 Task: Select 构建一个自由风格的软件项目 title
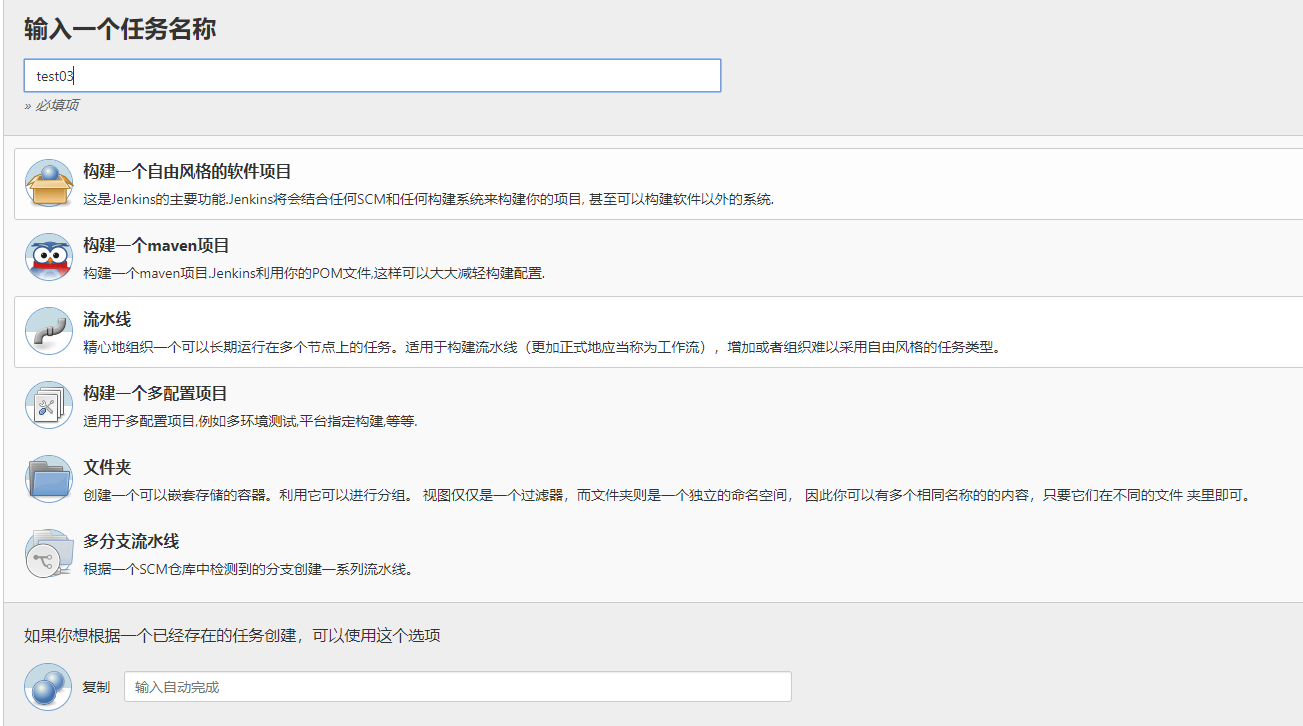187,172
